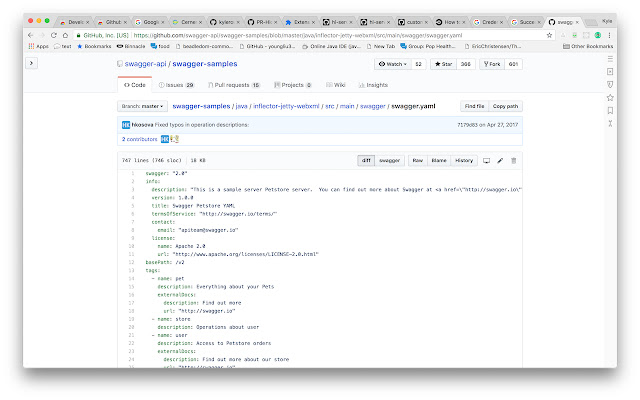640x400 pixels.
Task: Open the file History
Action: 464,160
